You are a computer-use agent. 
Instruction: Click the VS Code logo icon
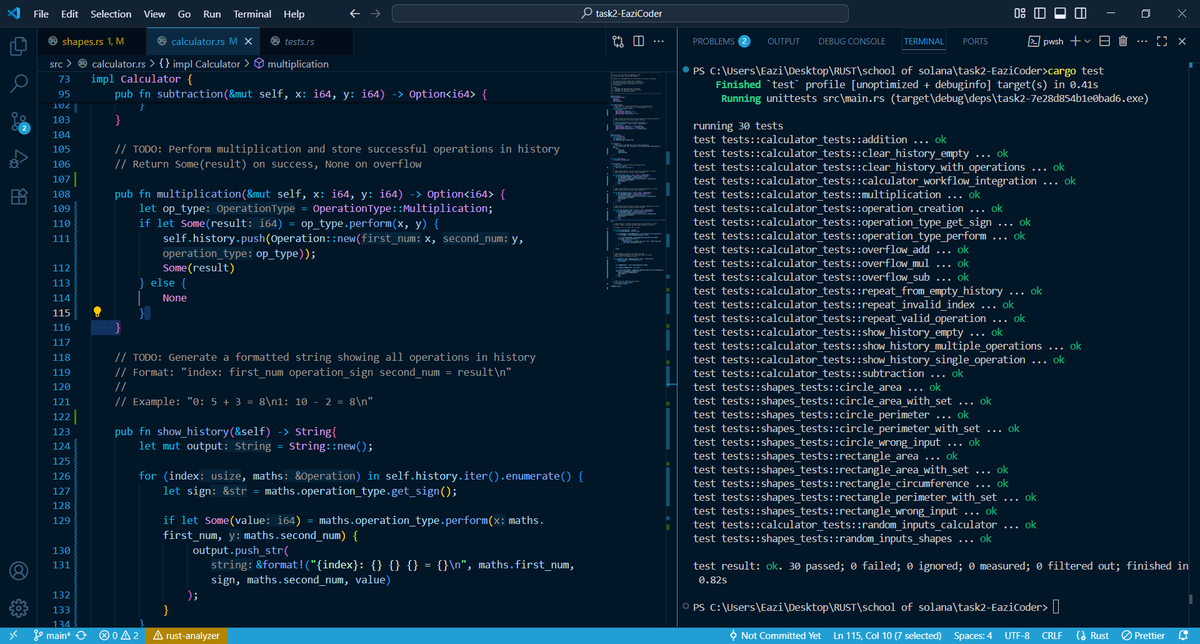(13, 14)
